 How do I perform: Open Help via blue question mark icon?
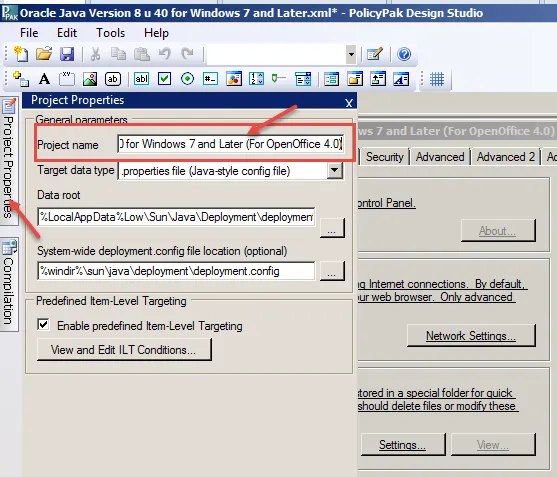pyautogui.click(x=404, y=54)
